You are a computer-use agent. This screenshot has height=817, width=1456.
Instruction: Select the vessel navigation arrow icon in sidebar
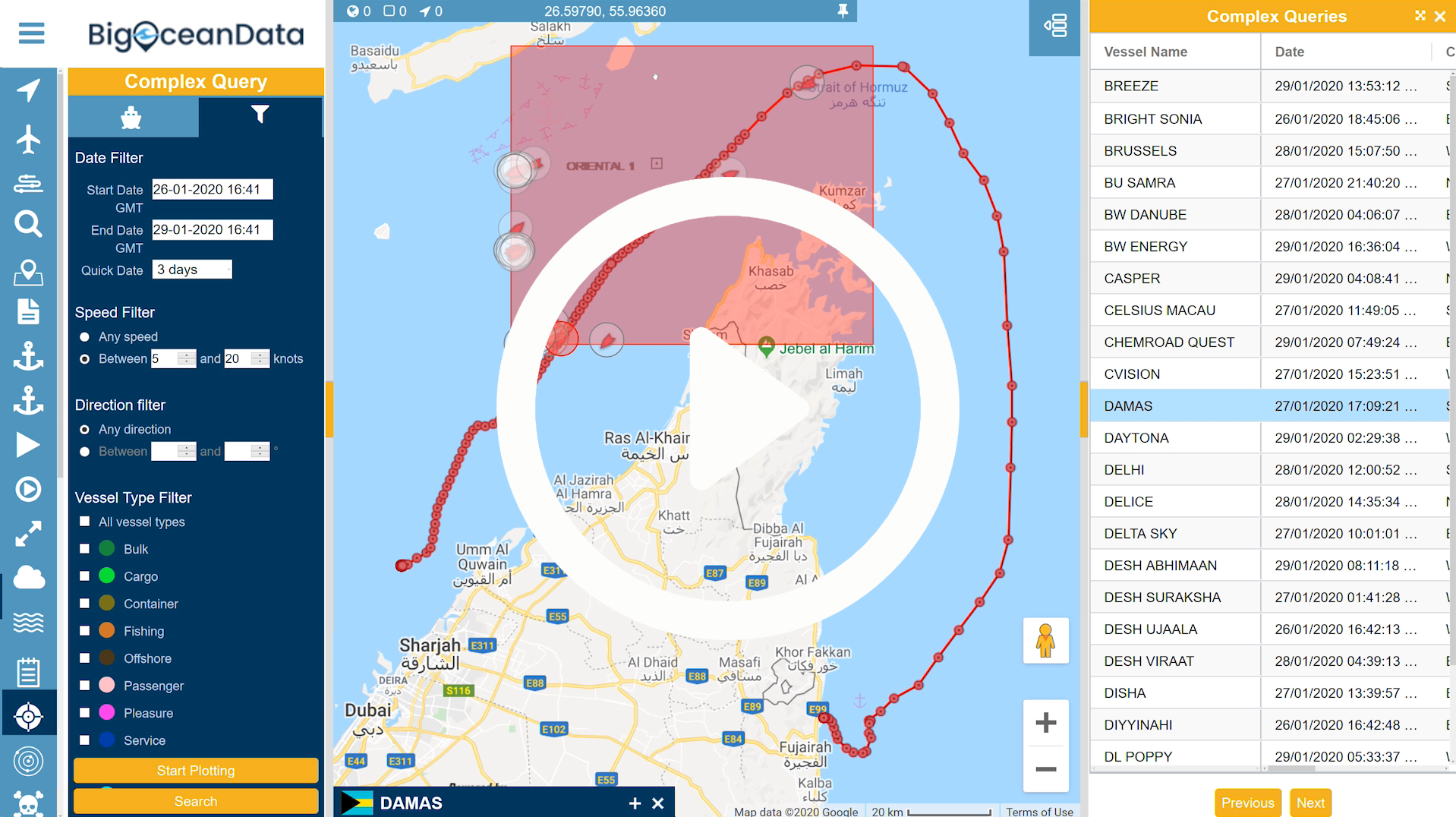tap(28, 90)
